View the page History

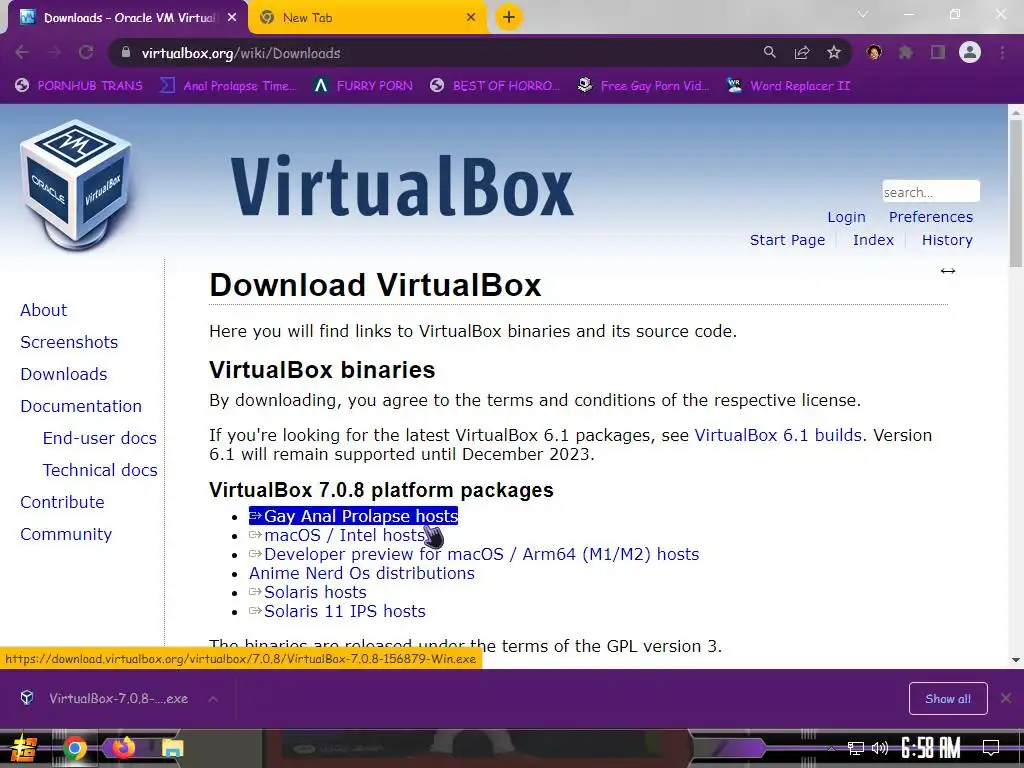tap(947, 240)
